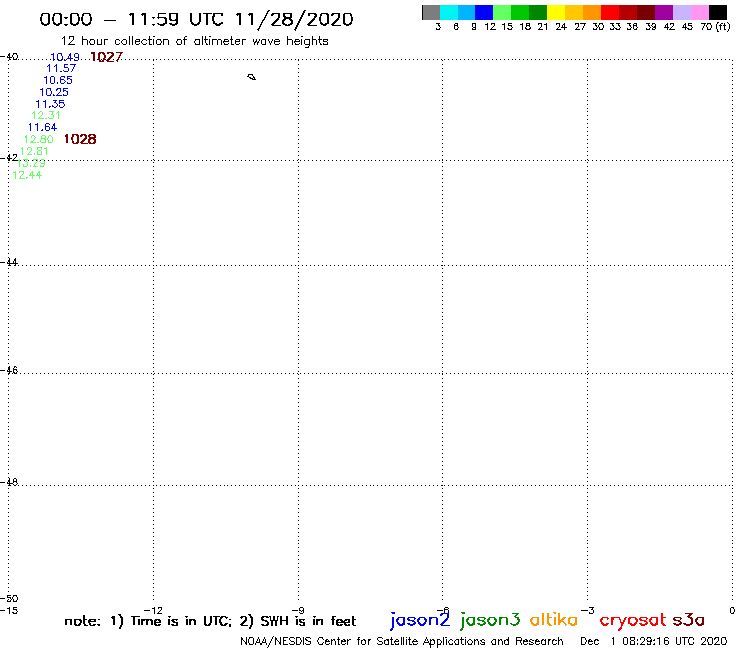Click the -46 latitude axis label

click(9, 370)
